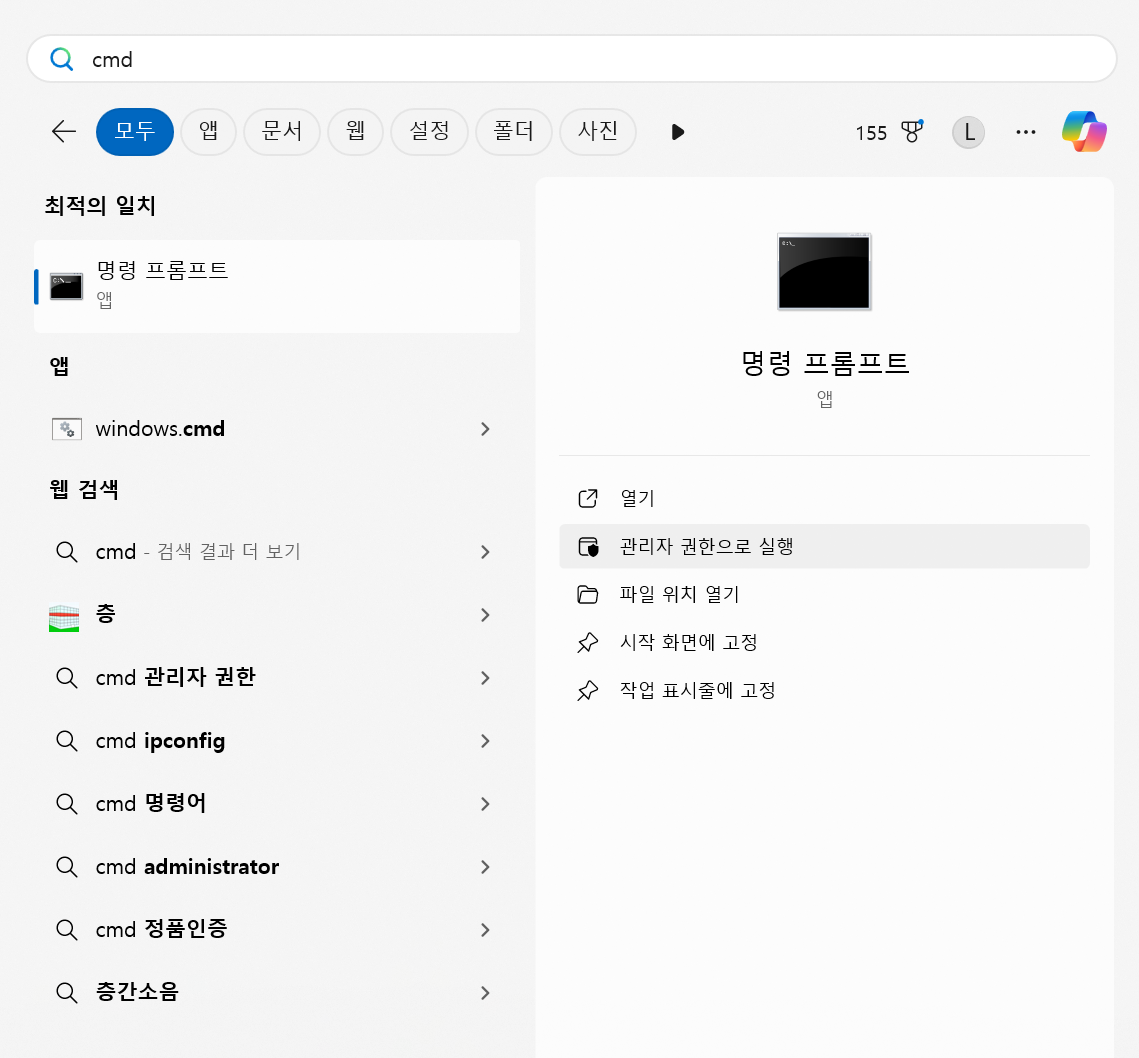Image resolution: width=1139 pixels, height=1058 pixels.
Task: Click search icon beside cmd 명령어
Action: tap(67, 804)
